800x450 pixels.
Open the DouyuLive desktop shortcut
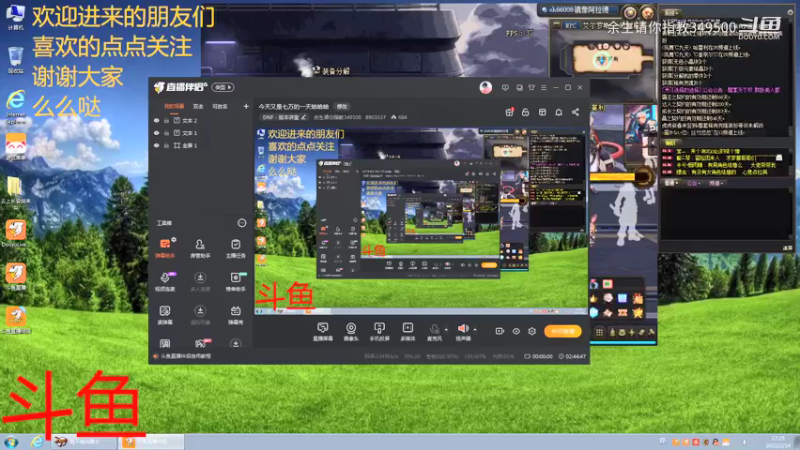pos(15,233)
